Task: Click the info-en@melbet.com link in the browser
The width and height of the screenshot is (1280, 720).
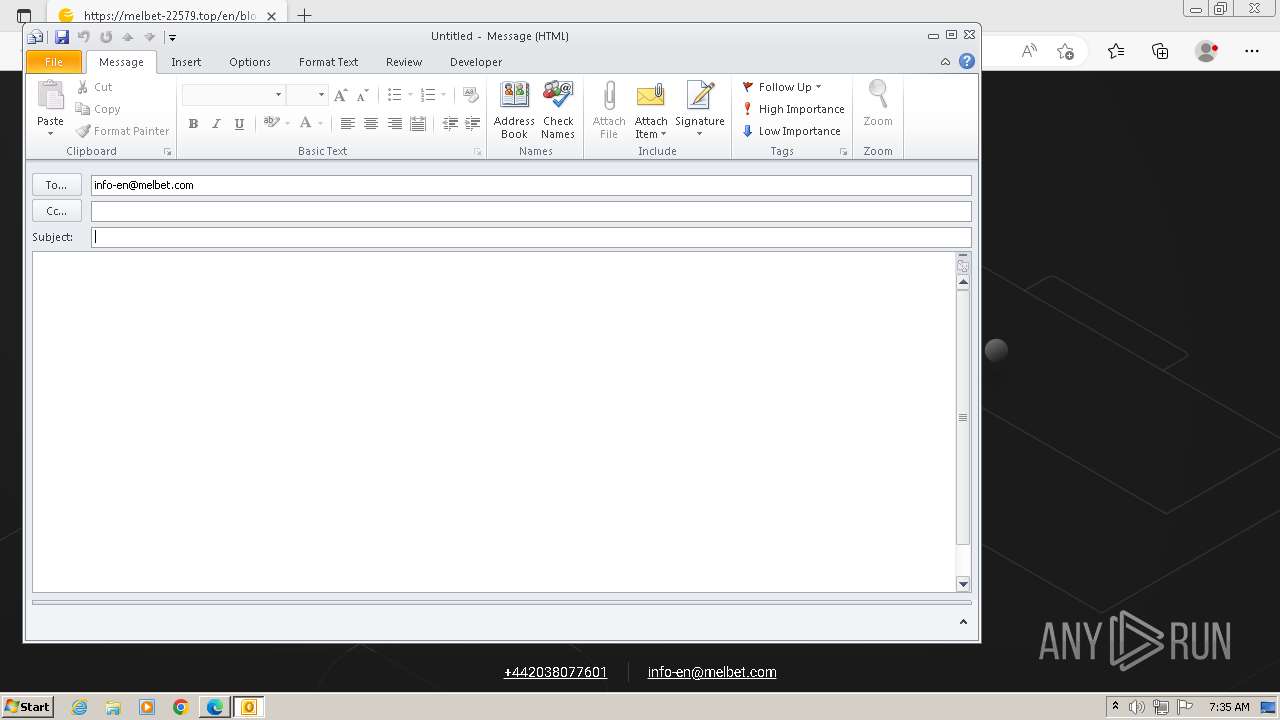Action: tap(712, 672)
